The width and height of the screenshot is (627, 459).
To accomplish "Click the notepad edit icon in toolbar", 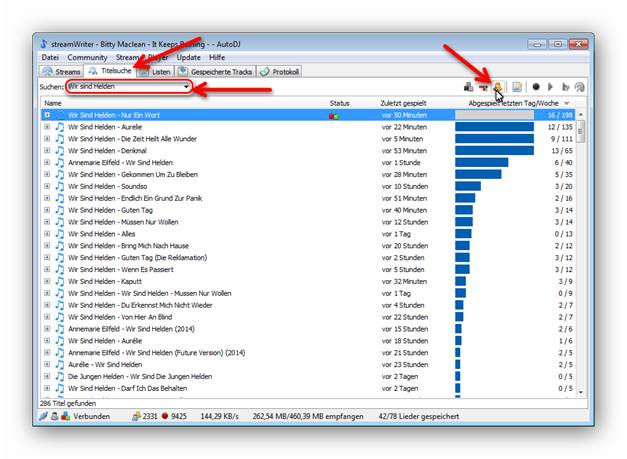I will pyautogui.click(x=517, y=86).
